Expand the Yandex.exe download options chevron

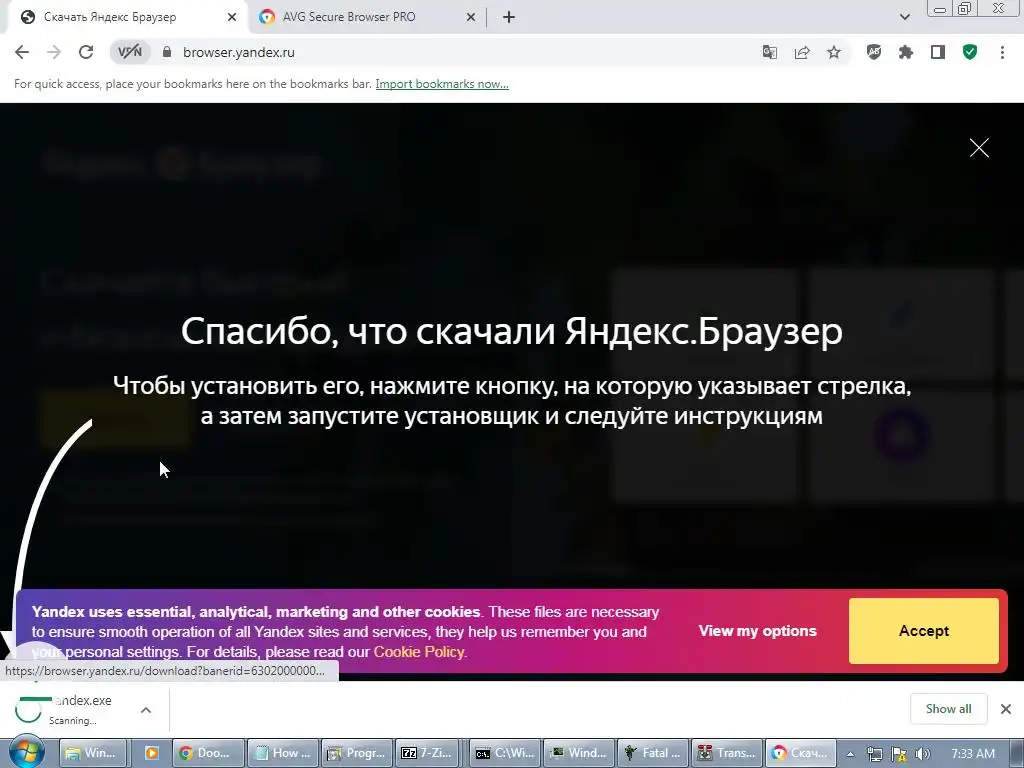click(146, 710)
